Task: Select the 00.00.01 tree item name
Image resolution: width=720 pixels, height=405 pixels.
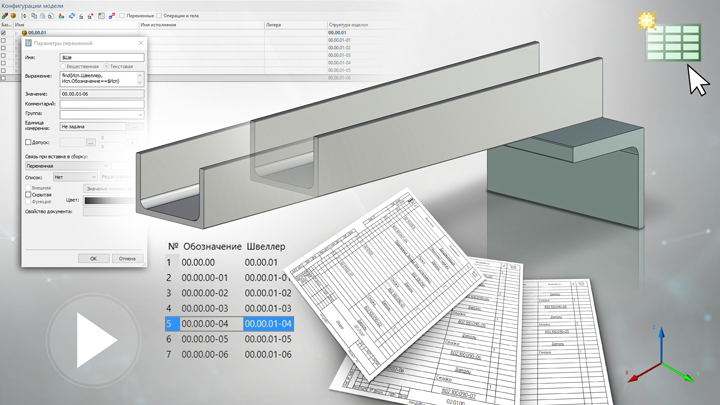Action: 37,33
